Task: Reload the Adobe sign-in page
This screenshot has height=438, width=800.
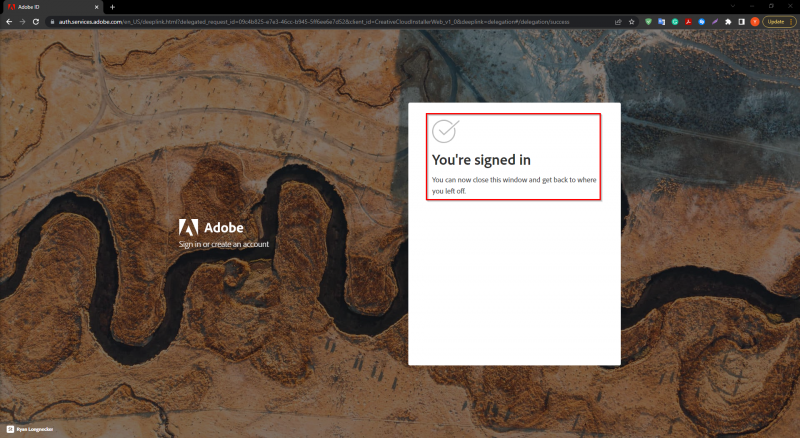Action: 36,22
